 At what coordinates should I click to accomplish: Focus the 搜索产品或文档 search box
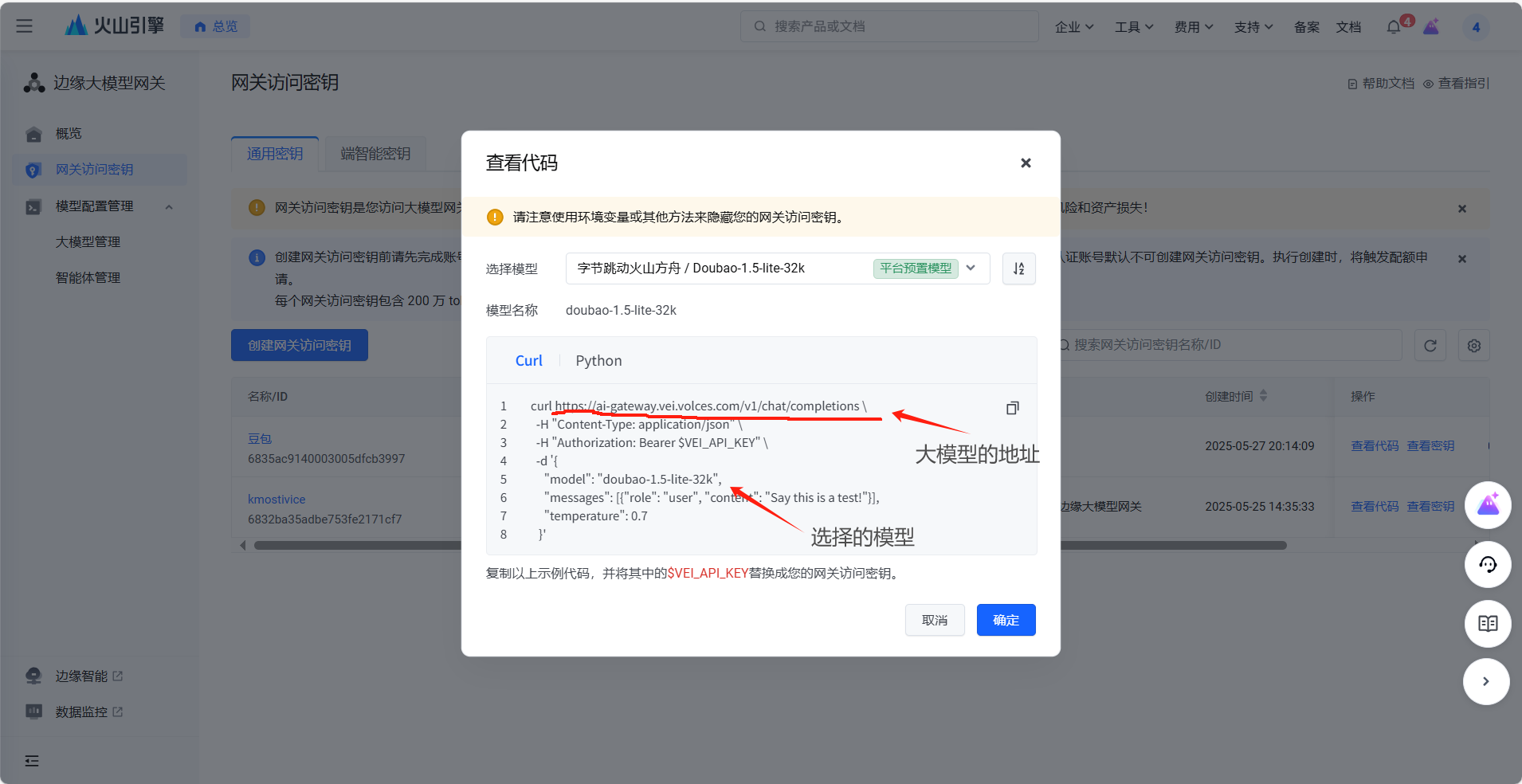tap(889, 26)
